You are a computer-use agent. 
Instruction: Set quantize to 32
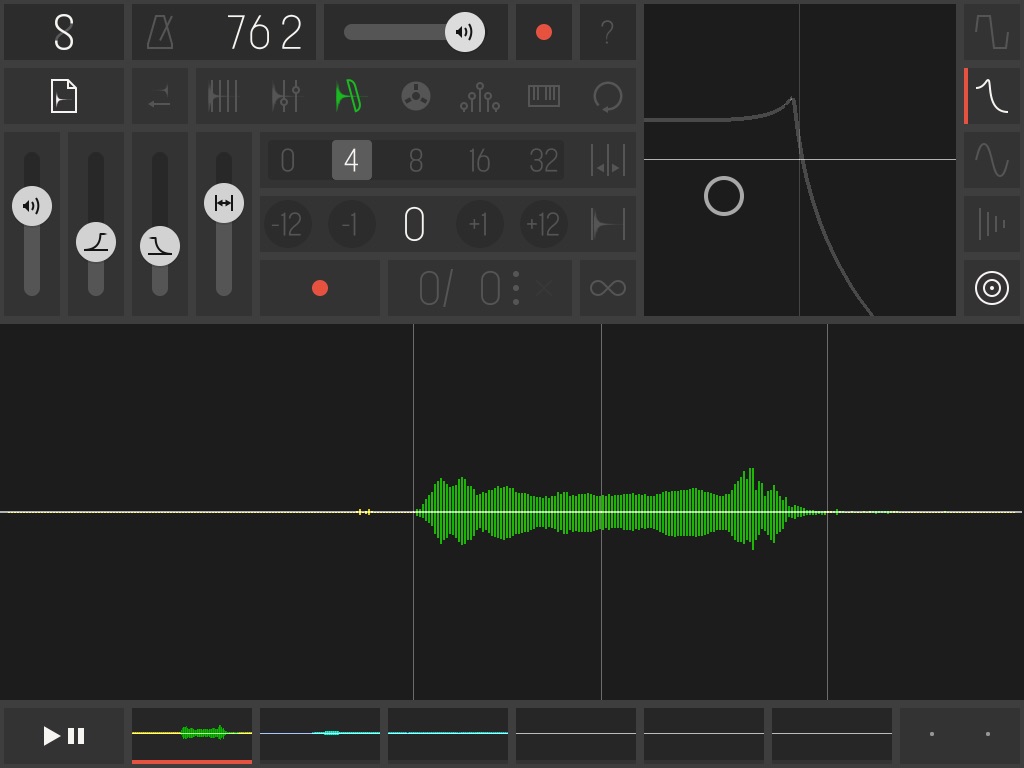click(543, 160)
